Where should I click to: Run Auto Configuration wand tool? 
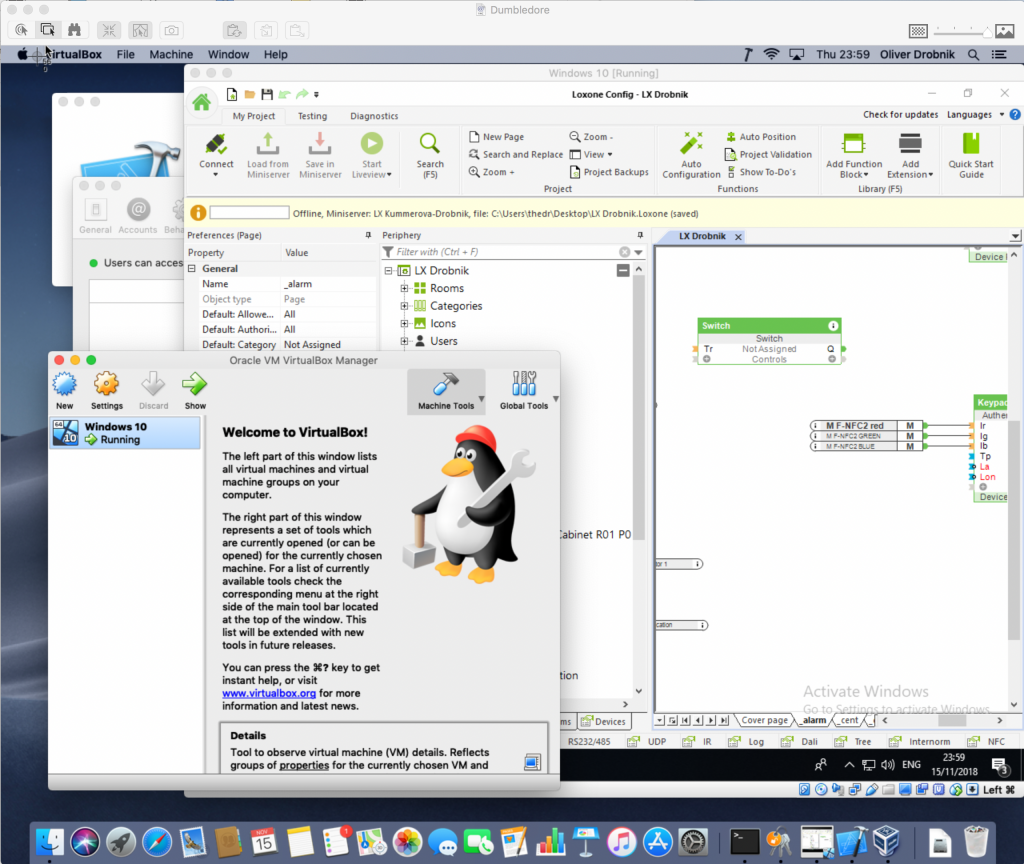click(691, 145)
